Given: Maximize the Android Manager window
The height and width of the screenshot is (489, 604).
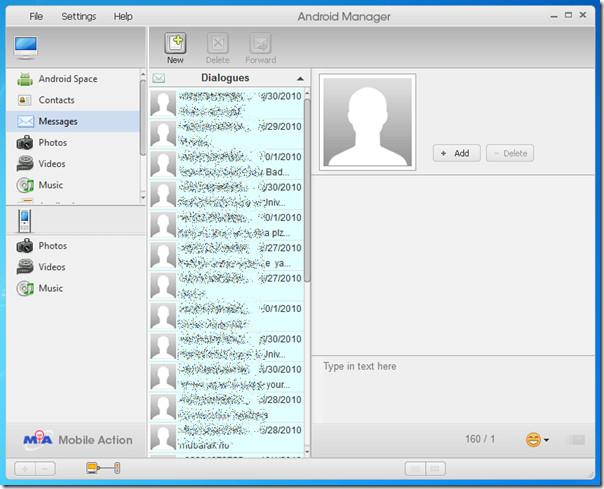Looking at the screenshot, I should coord(568,15).
